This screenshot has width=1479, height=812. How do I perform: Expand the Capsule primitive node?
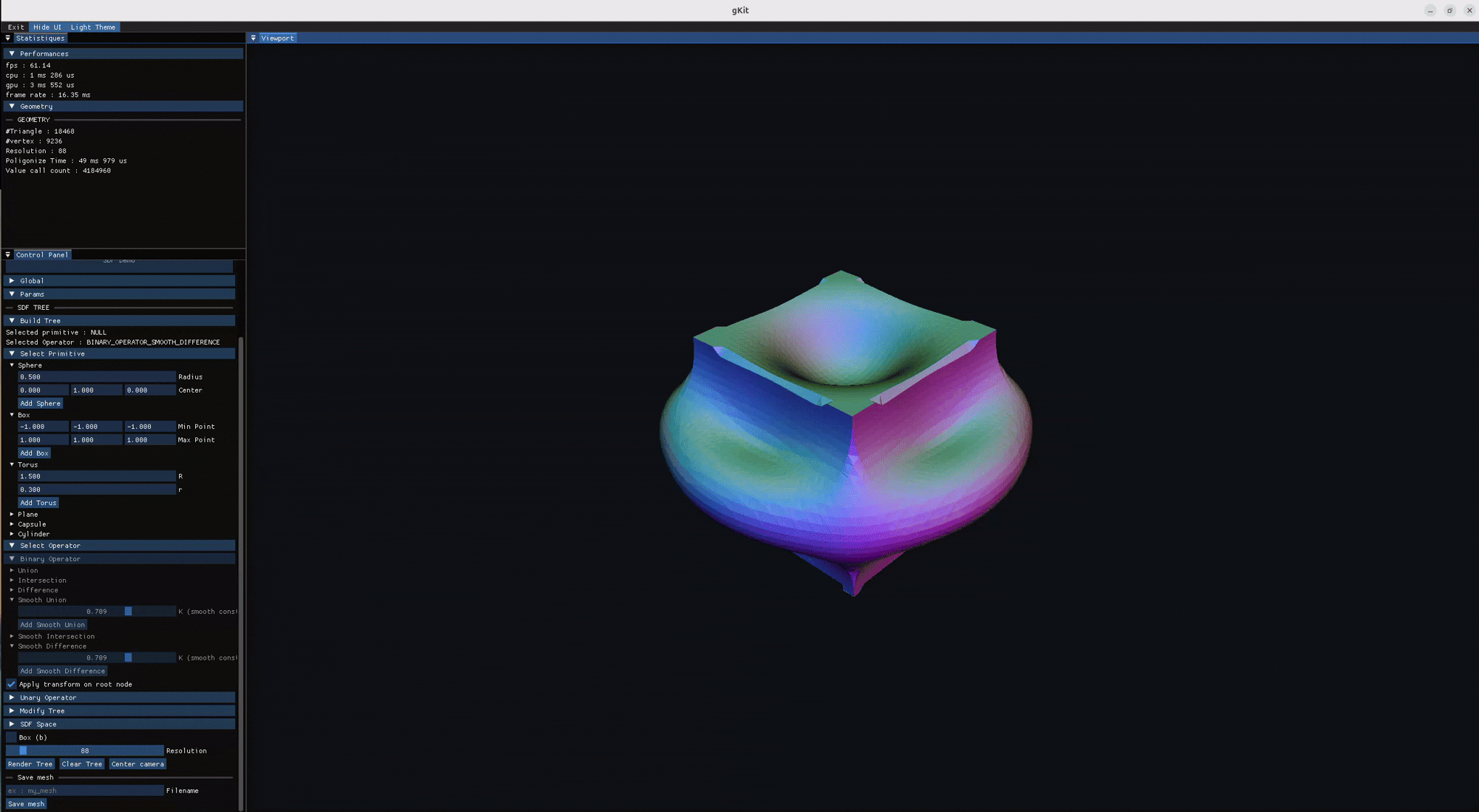tap(12, 524)
